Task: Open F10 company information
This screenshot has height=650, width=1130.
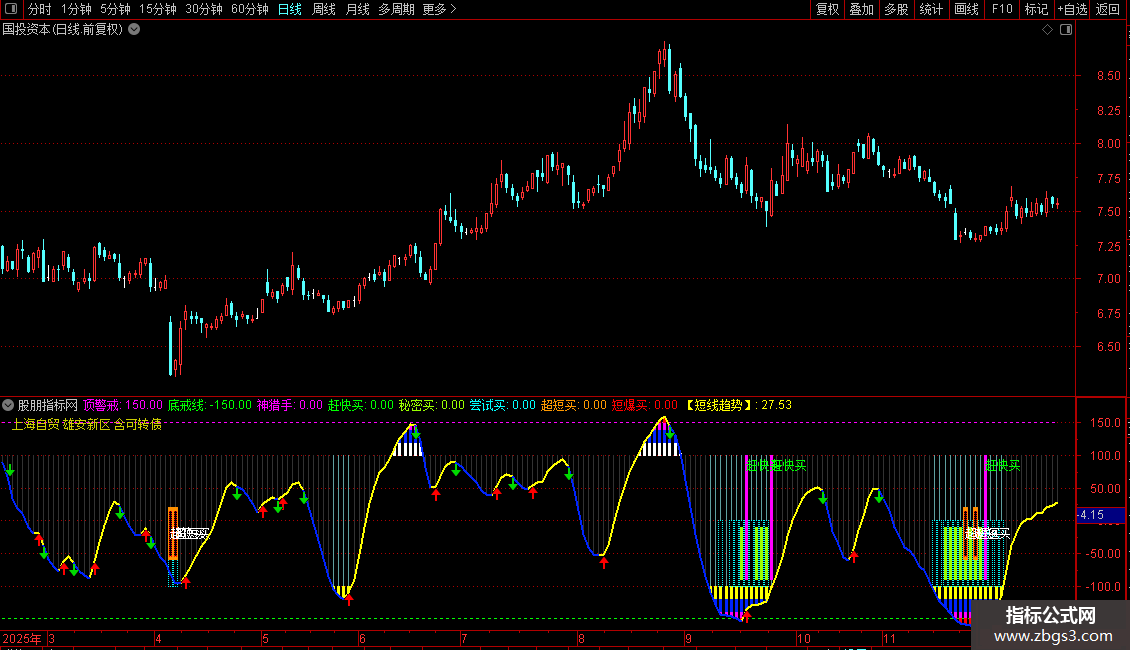Action: (1001, 10)
